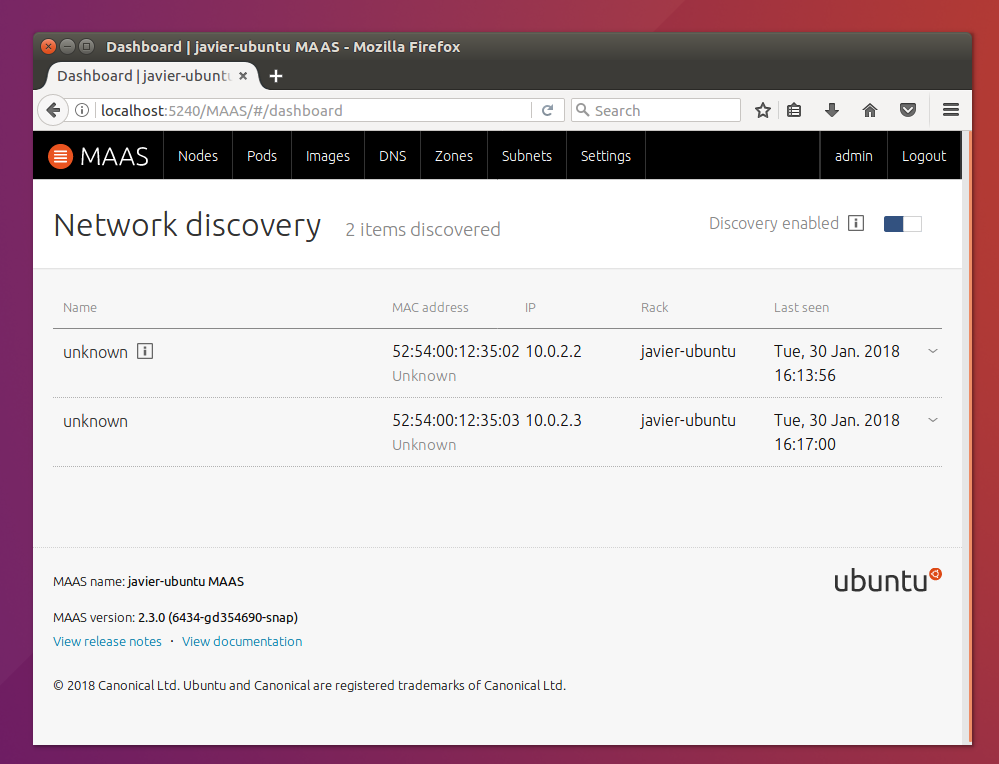The width and height of the screenshot is (999, 764).
Task: Bookmark this page with the star icon
Action: [763, 110]
